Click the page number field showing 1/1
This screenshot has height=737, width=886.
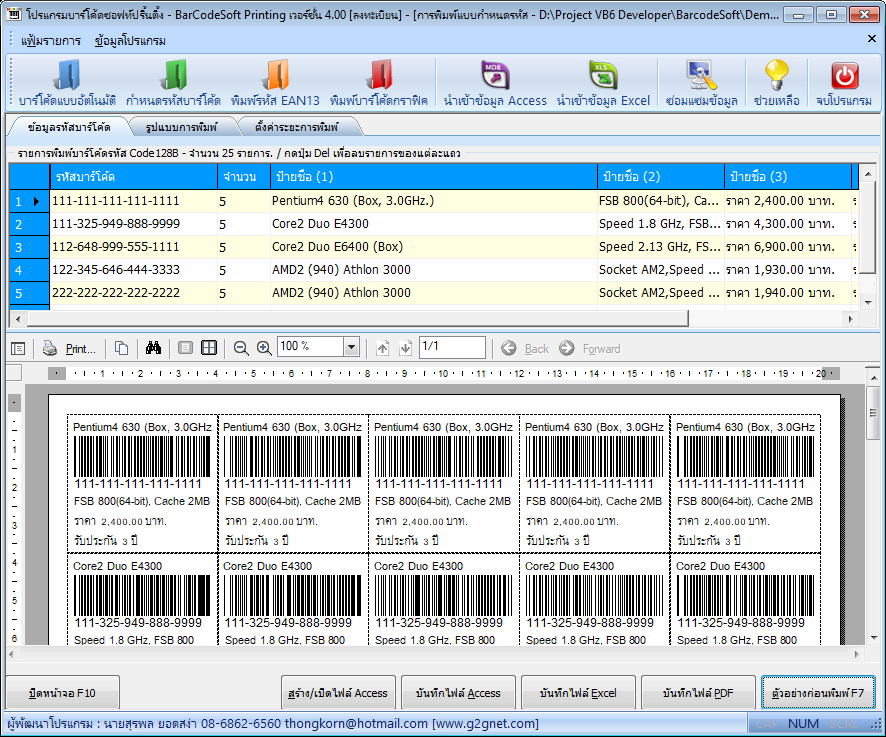click(452, 346)
